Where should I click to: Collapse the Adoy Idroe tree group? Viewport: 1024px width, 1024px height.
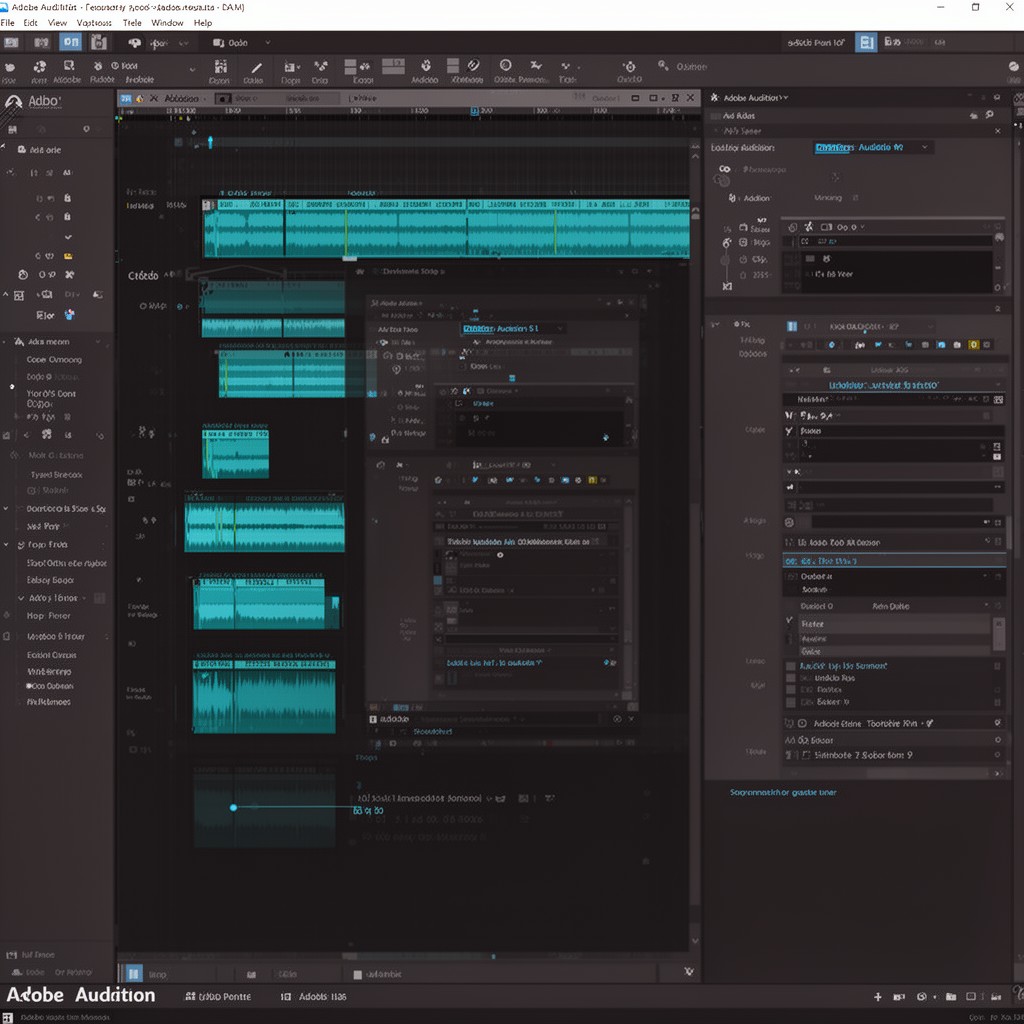(x=21, y=598)
